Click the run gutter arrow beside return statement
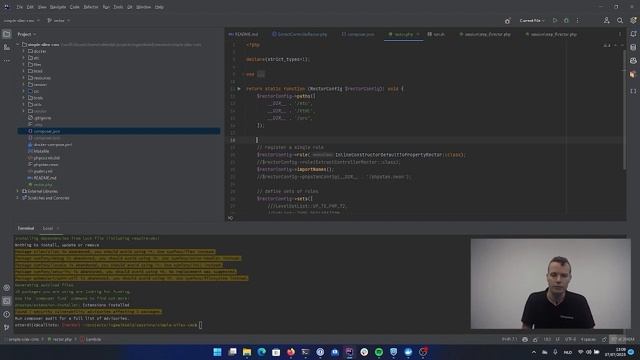Image resolution: width=640 pixels, height=360 pixels. pyautogui.click(x=239, y=89)
